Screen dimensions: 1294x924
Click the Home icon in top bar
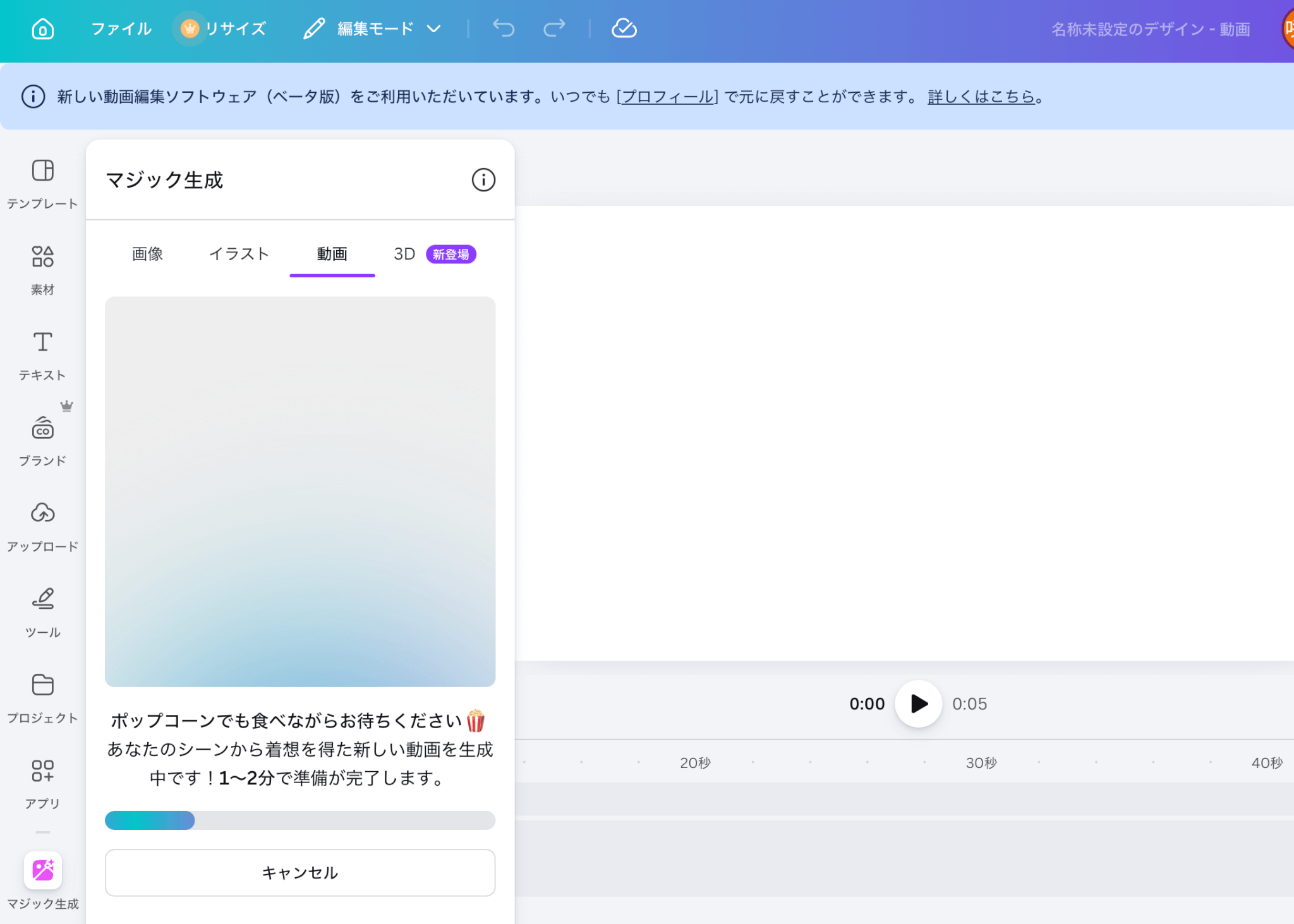[42, 29]
